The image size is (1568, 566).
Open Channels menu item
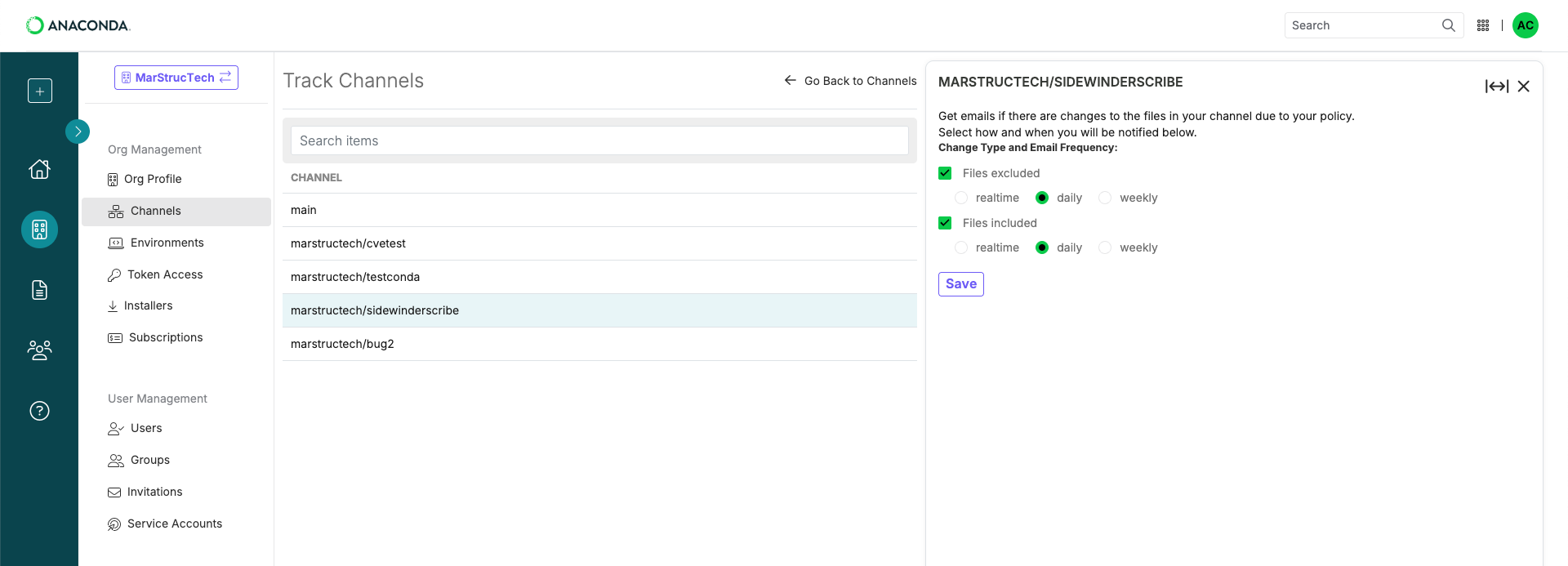click(x=176, y=212)
